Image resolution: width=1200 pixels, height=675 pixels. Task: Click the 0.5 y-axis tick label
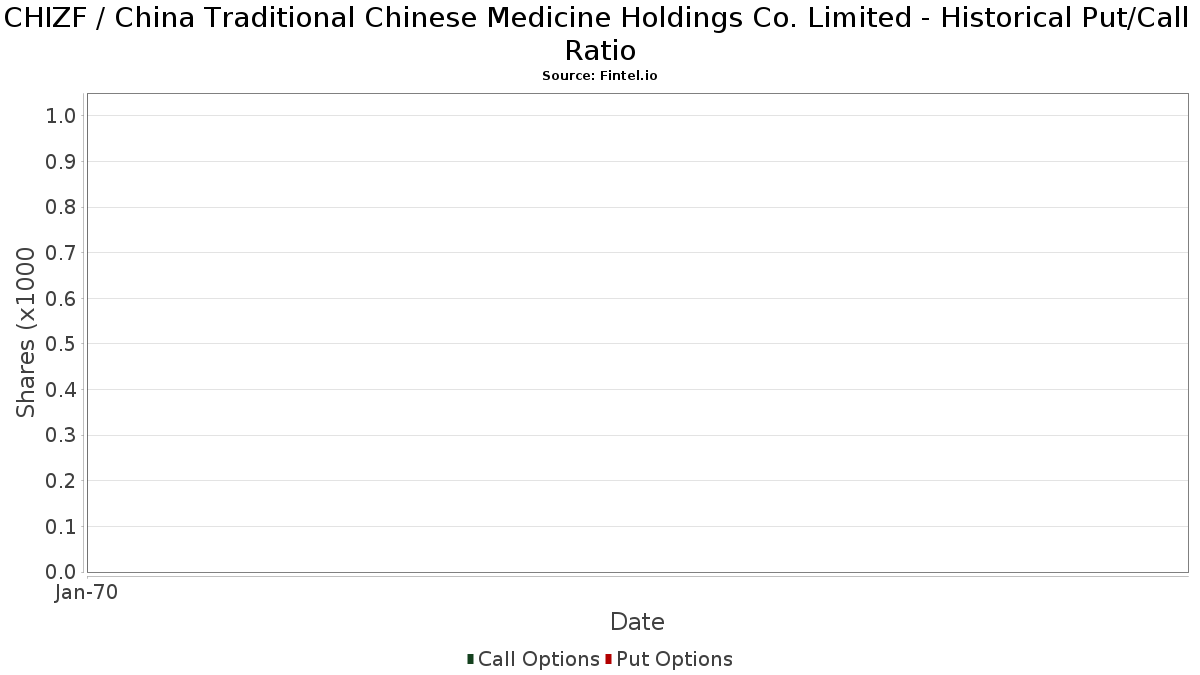pos(61,344)
